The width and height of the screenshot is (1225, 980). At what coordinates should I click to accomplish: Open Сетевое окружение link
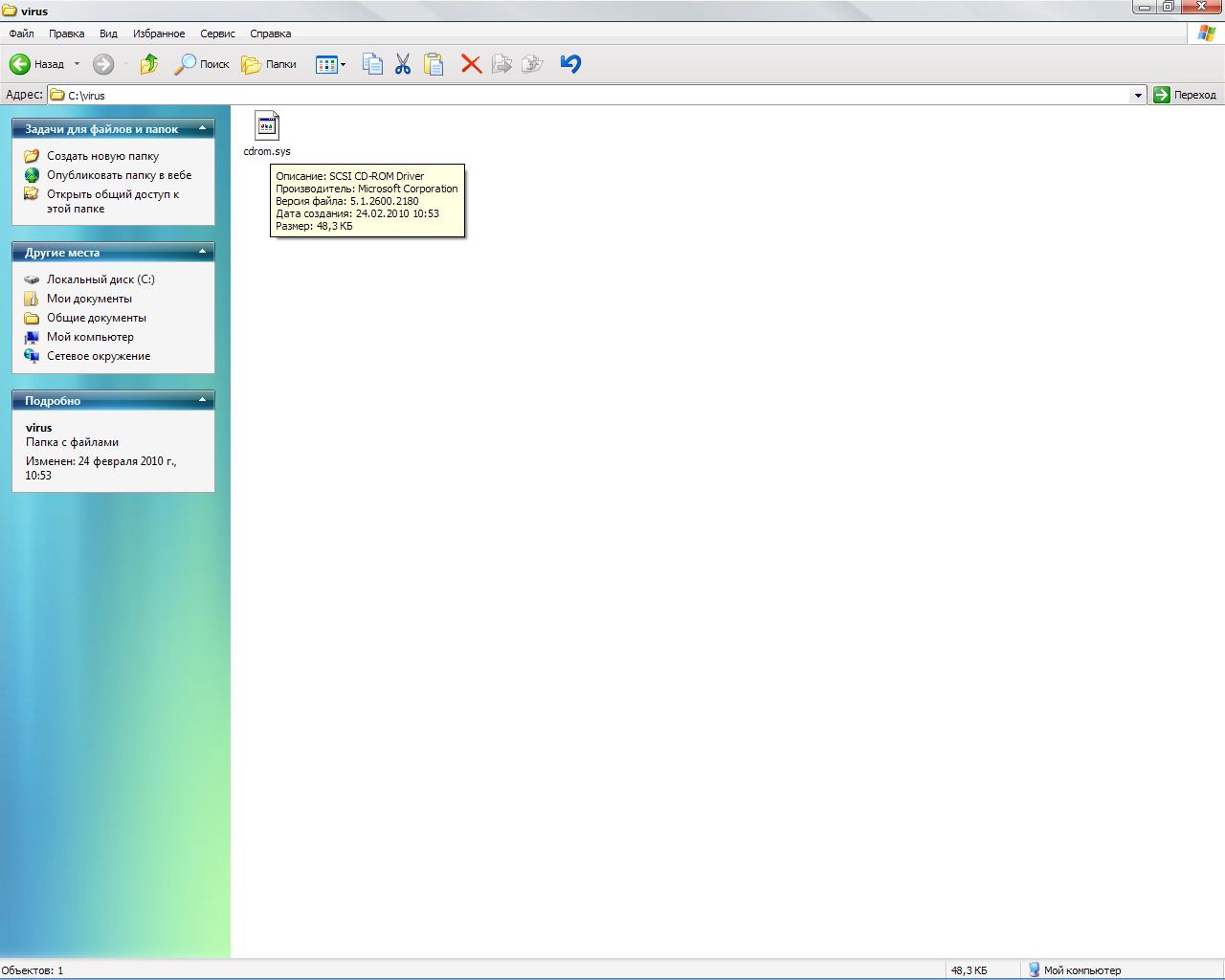click(99, 356)
